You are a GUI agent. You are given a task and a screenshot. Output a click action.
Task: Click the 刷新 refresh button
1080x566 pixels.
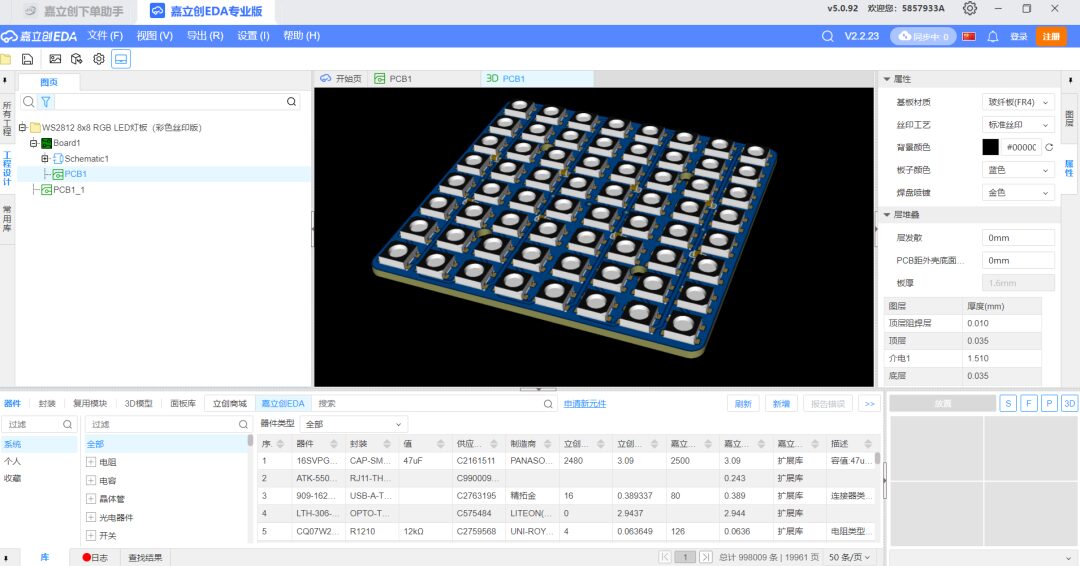(x=743, y=404)
